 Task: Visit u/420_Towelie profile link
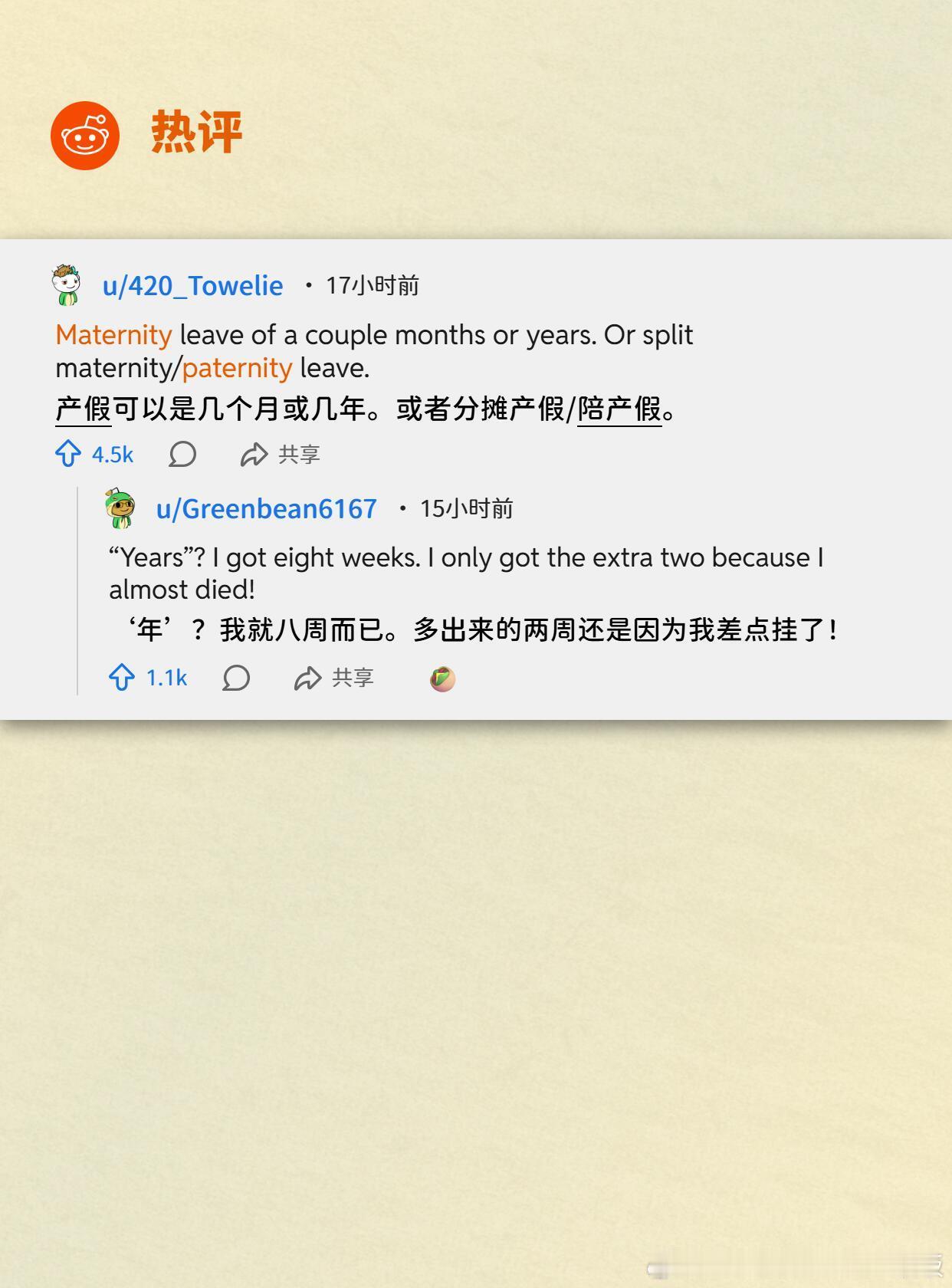click(192, 285)
